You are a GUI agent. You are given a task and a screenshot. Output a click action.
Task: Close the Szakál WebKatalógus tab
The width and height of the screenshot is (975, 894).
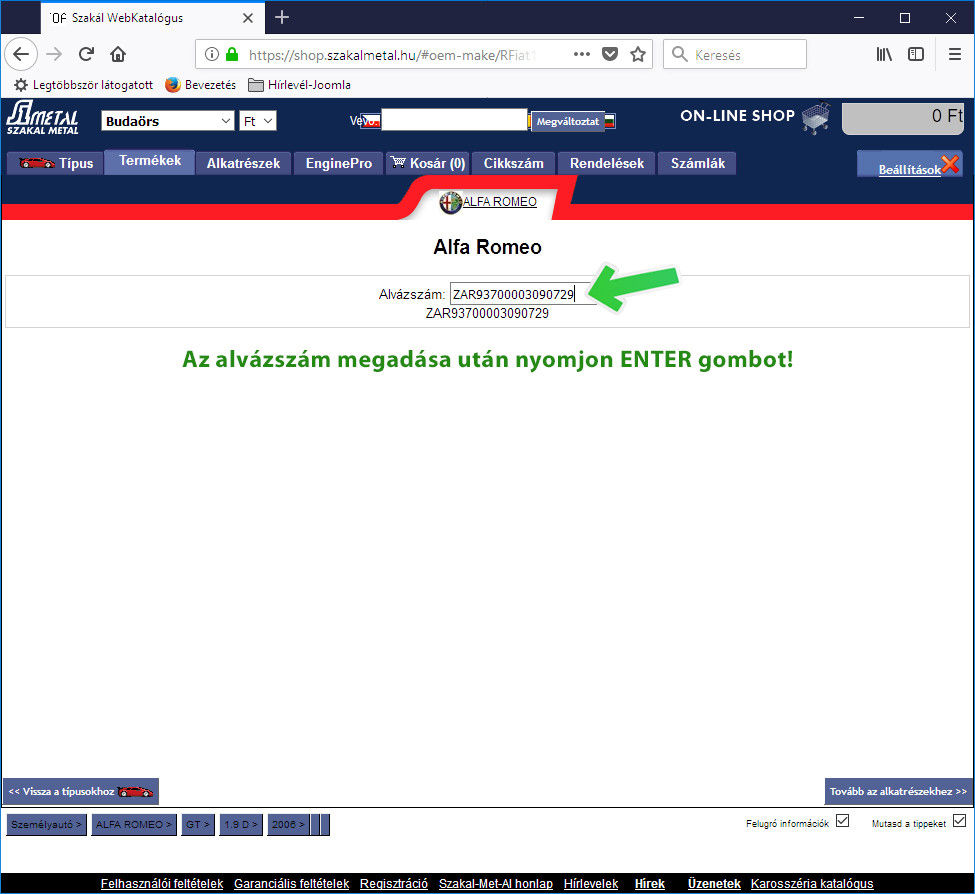[x=247, y=18]
